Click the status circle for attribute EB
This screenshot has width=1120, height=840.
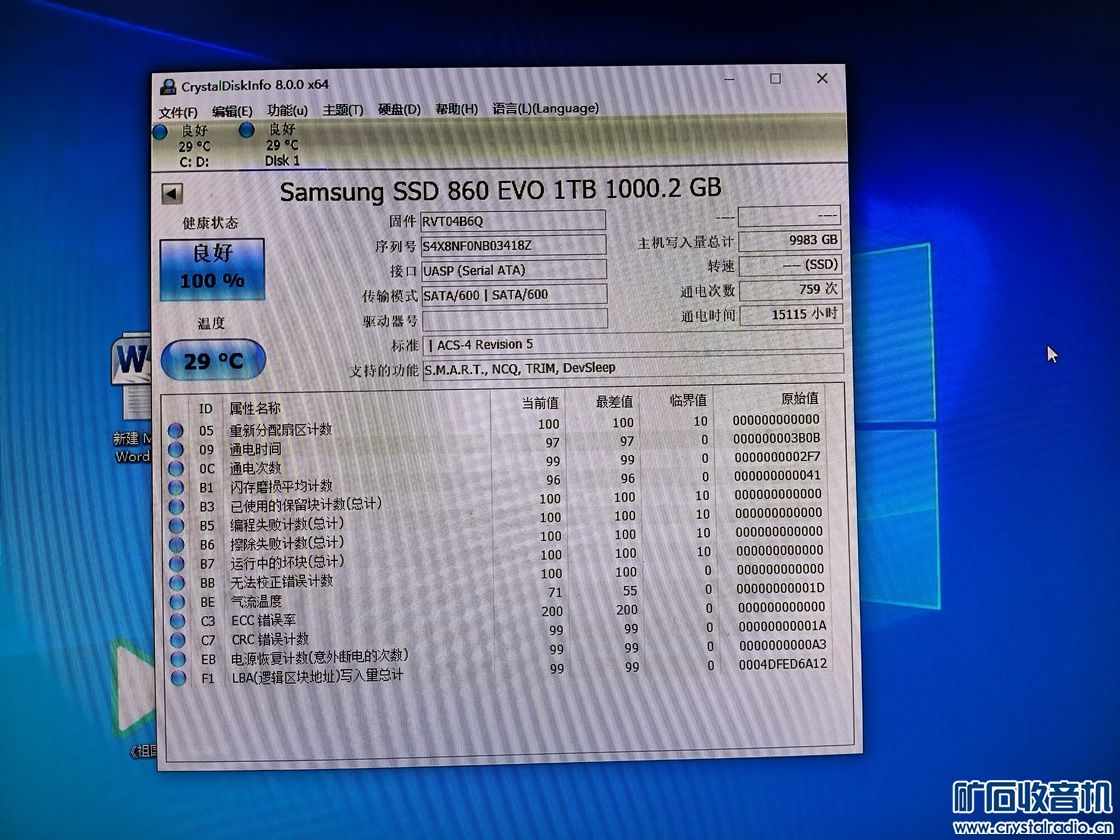[179, 659]
